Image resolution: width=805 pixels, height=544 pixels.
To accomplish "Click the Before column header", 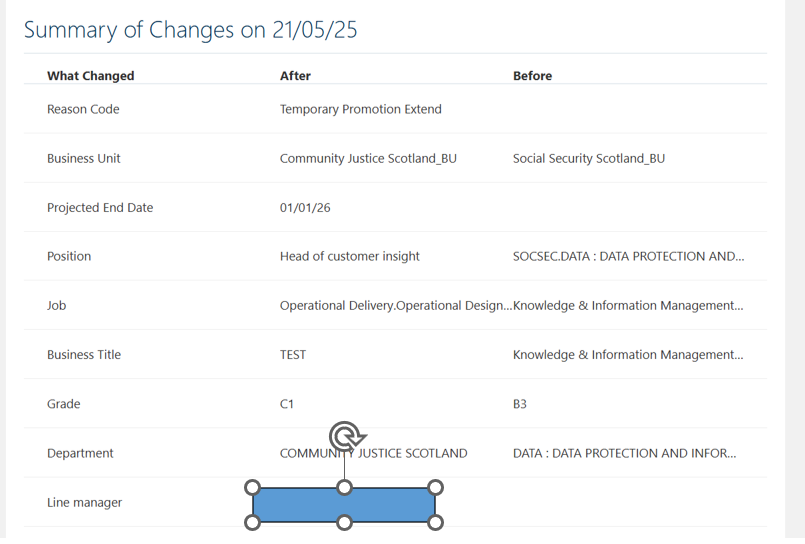I will click(532, 75).
